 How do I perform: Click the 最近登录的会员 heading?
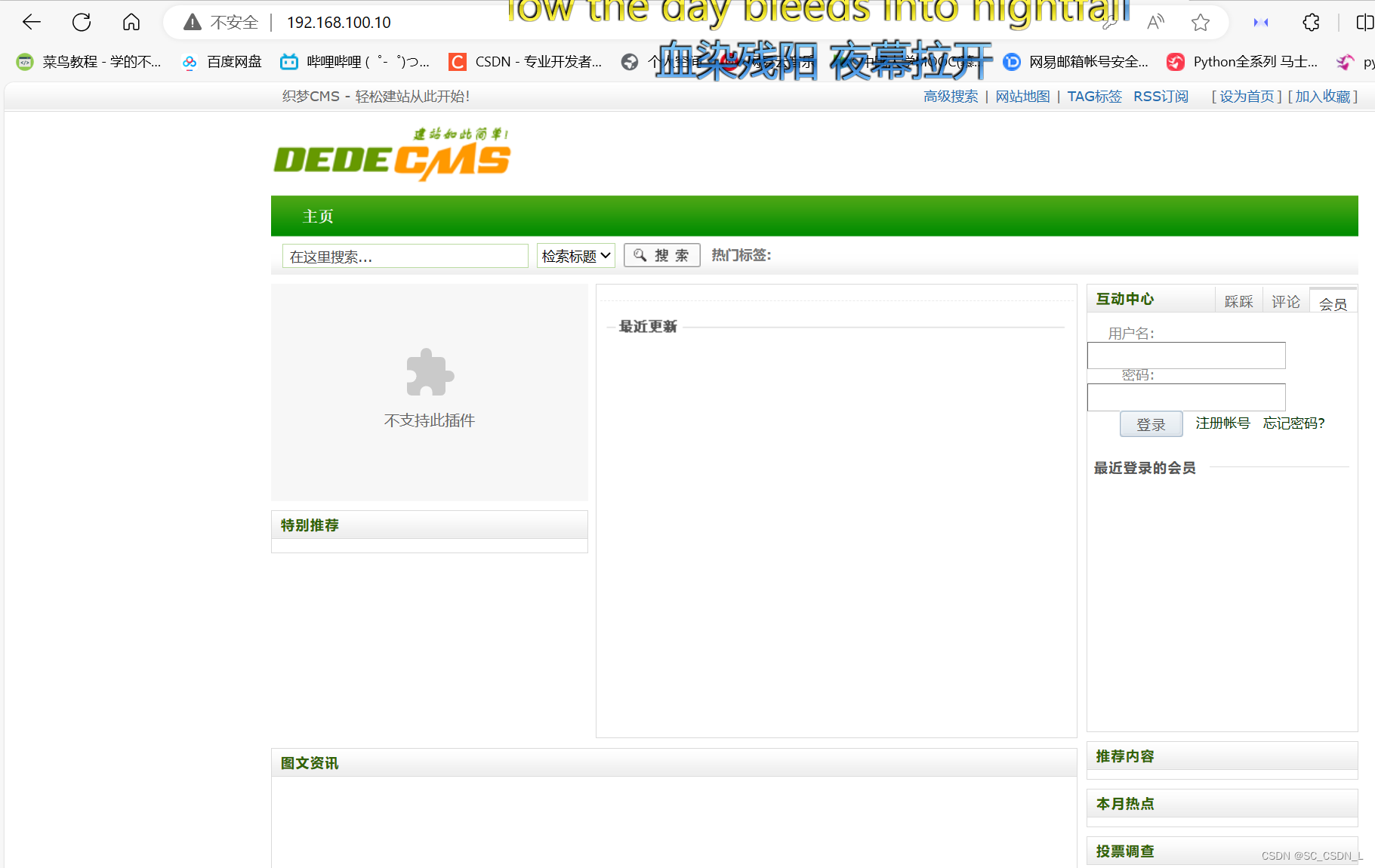tap(1145, 468)
